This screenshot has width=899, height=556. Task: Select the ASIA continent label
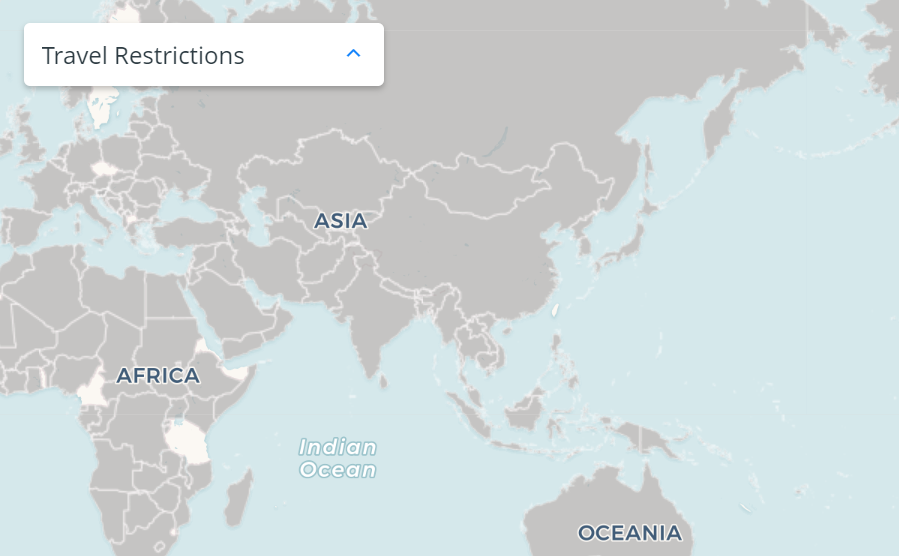[341, 221]
